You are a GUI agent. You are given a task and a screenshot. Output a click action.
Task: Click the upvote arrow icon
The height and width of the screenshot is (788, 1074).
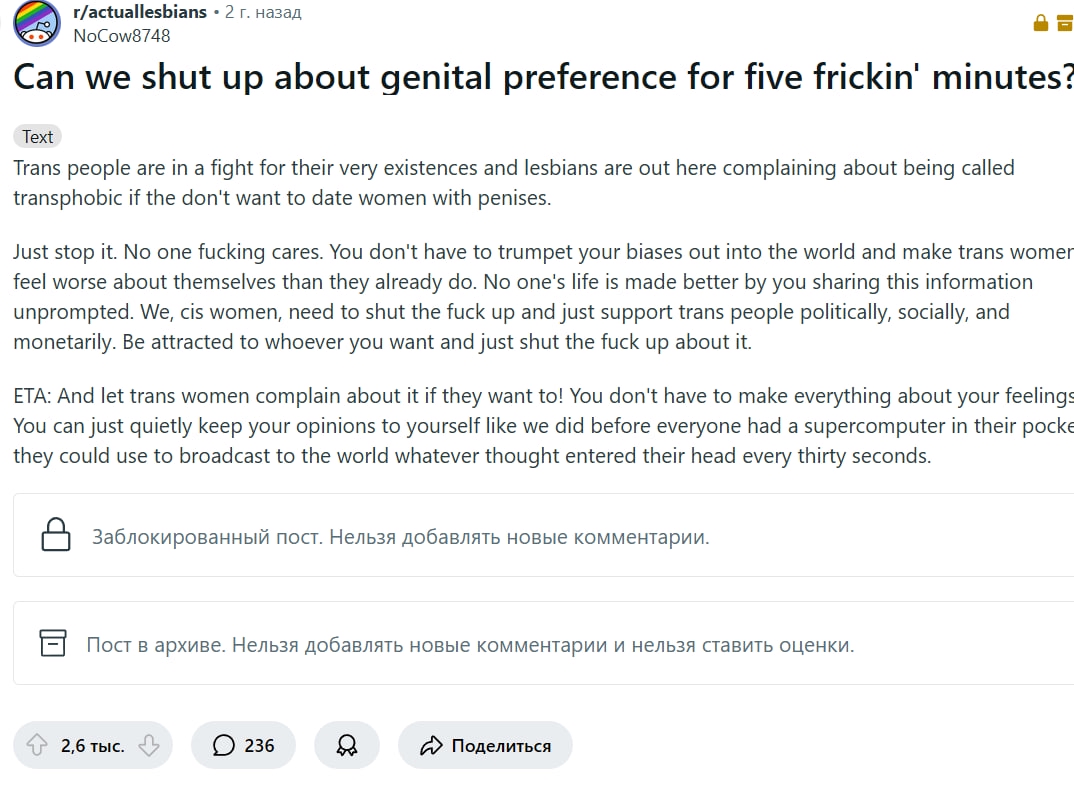point(37,745)
